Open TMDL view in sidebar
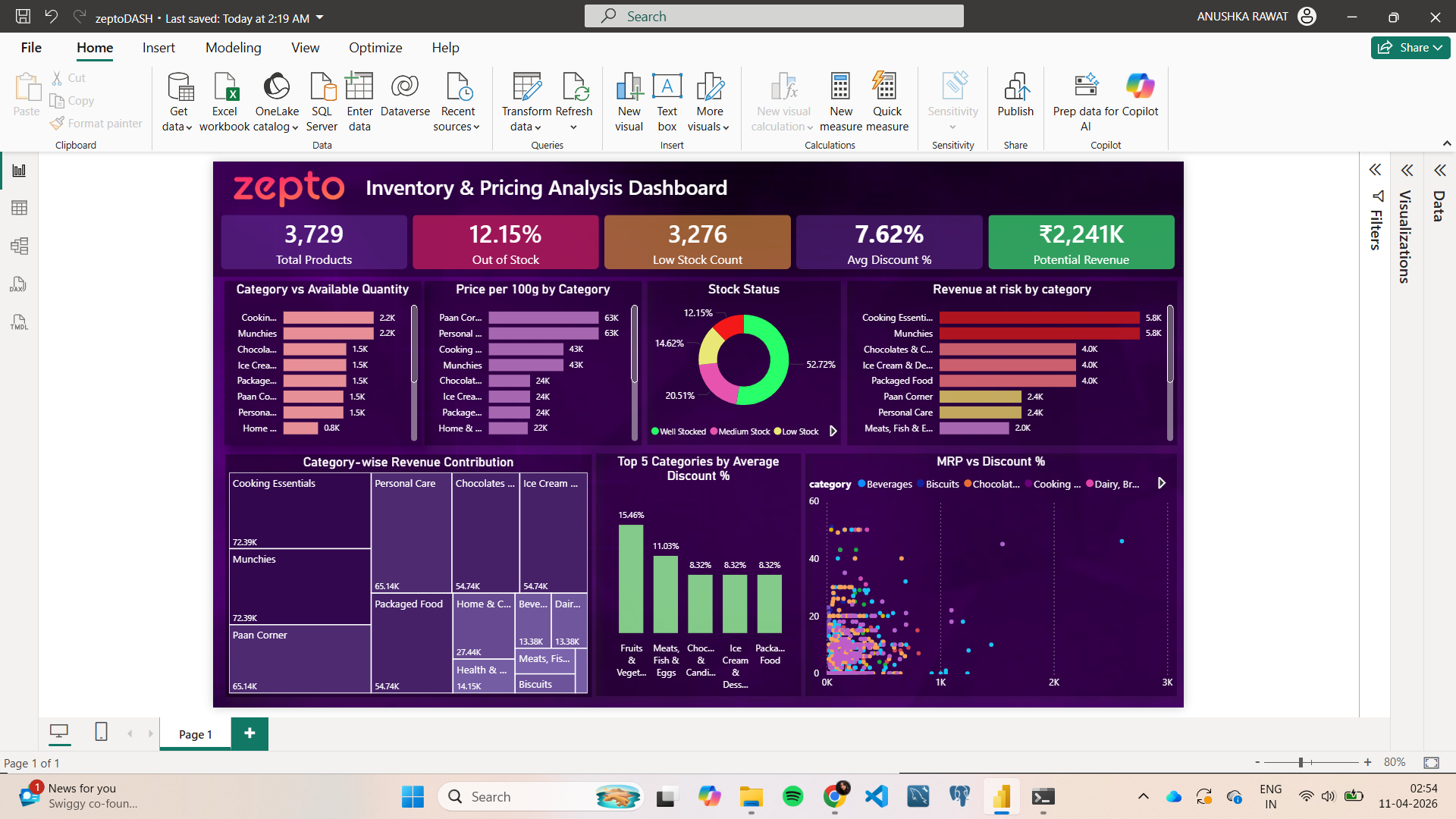This screenshot has height=819, width=1456. tap(19, 322)
